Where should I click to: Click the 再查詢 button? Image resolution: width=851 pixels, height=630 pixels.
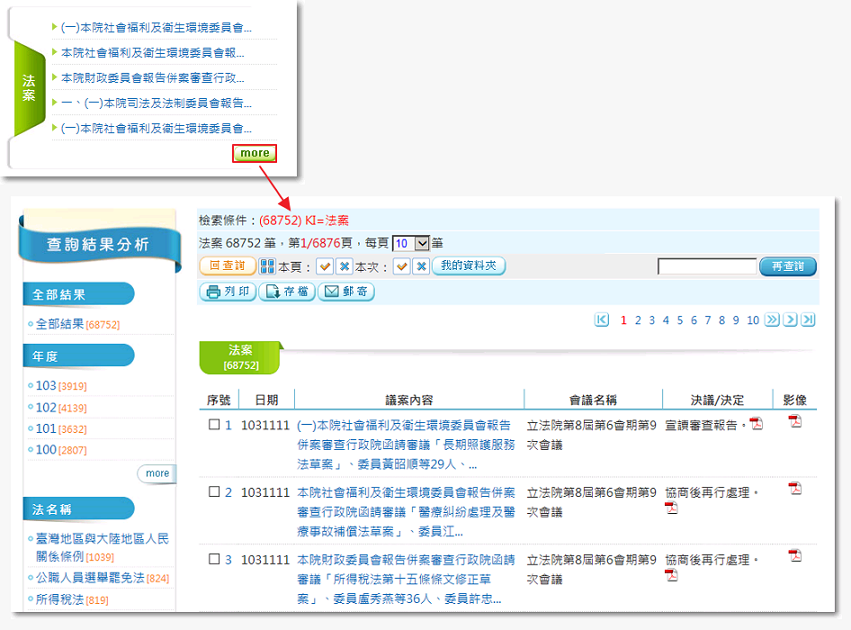788,267
